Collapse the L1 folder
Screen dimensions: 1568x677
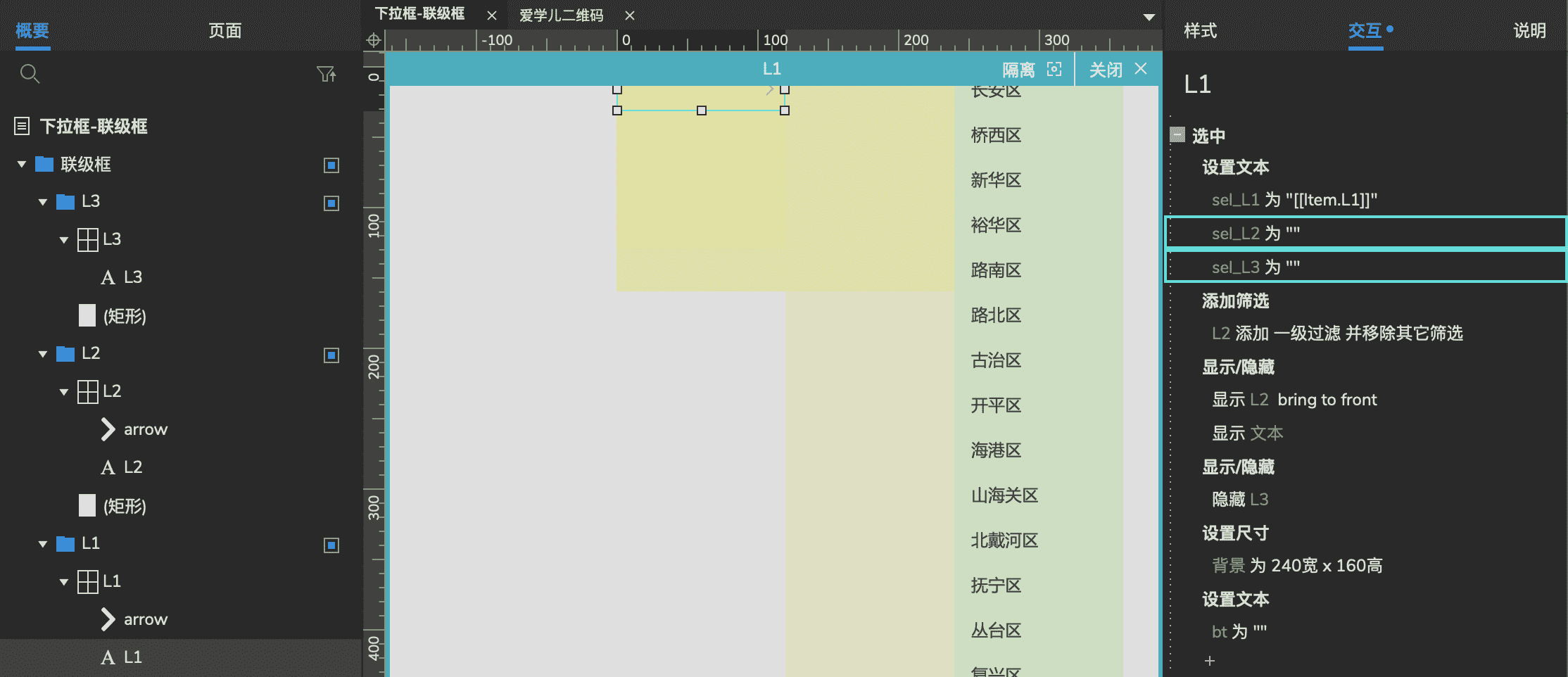(43, 544)
